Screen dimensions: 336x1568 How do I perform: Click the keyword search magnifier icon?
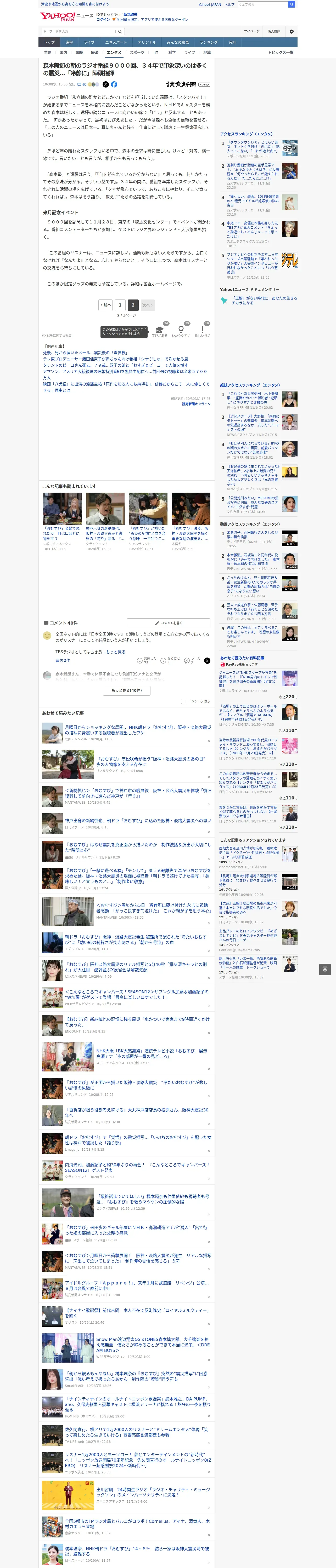(120, 31)
